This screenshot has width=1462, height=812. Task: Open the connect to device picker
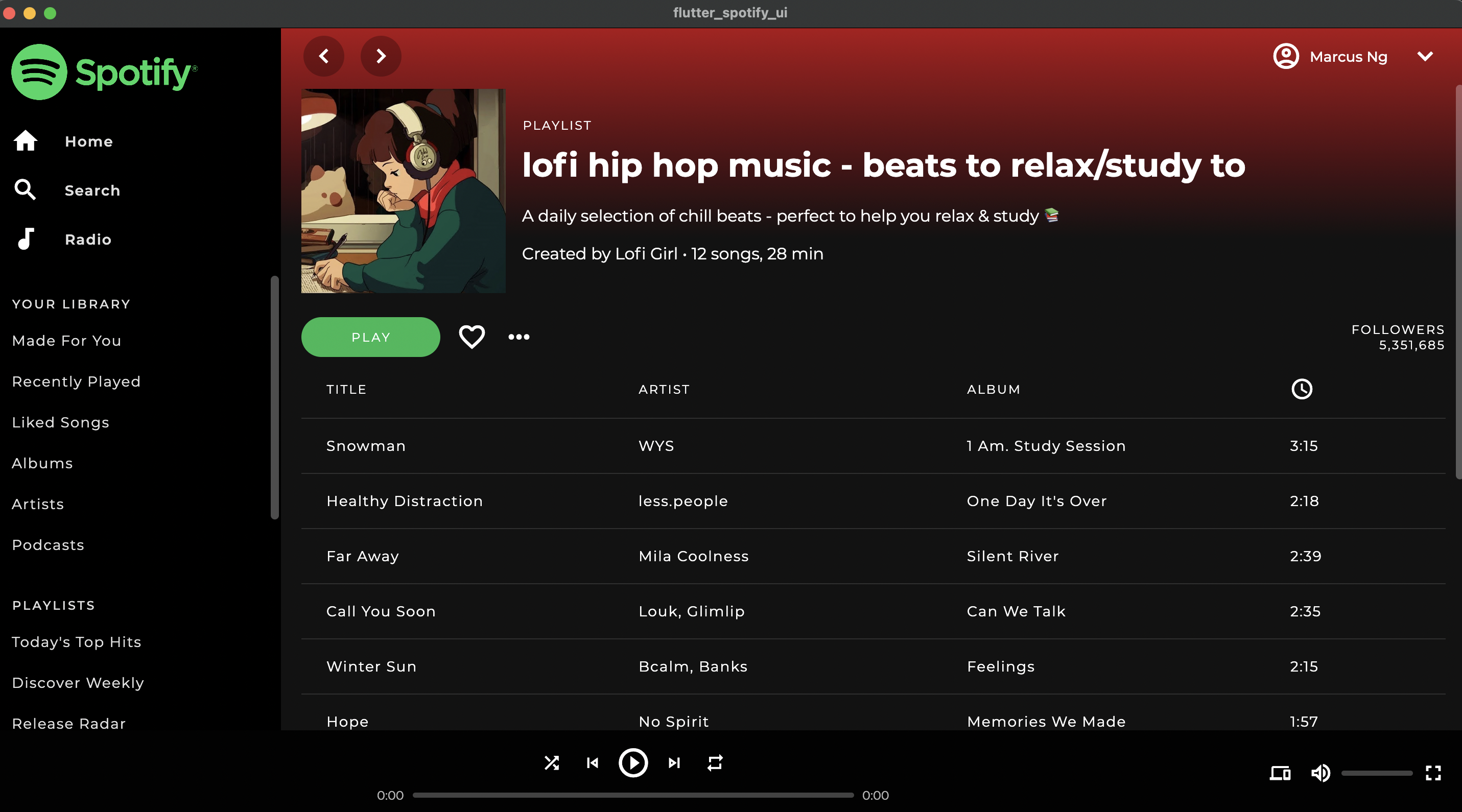click(1279, 773)
